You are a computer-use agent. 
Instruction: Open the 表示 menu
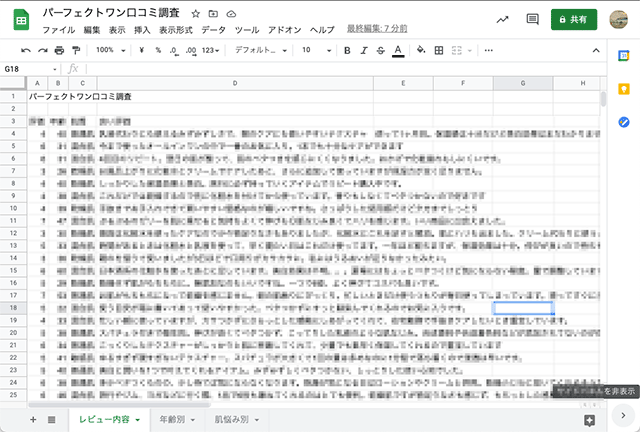[x=117, y=30]
